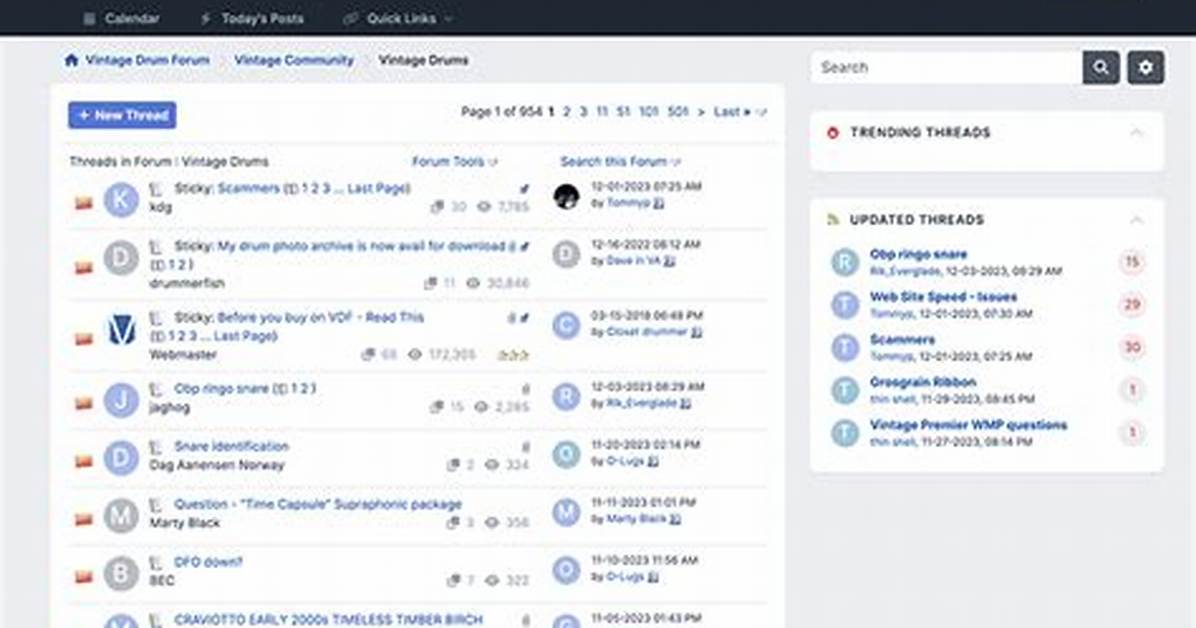Jump to the Last page
1196x628 pixels.
tap(731, 112)
